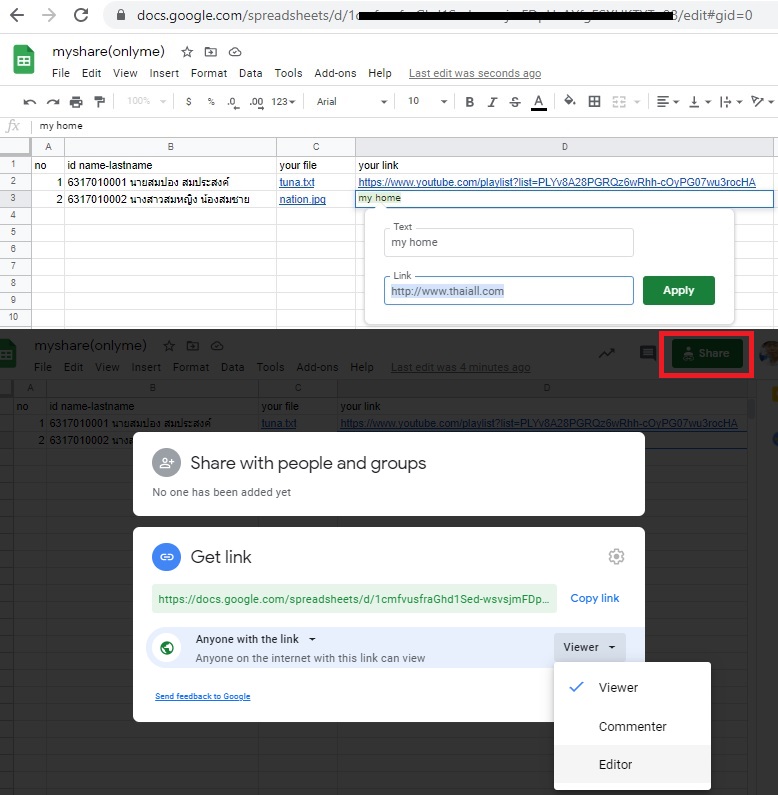Expand the font size 10 dropdown
The width and height of the screenshot is (778, 795).
pos(426,101)
